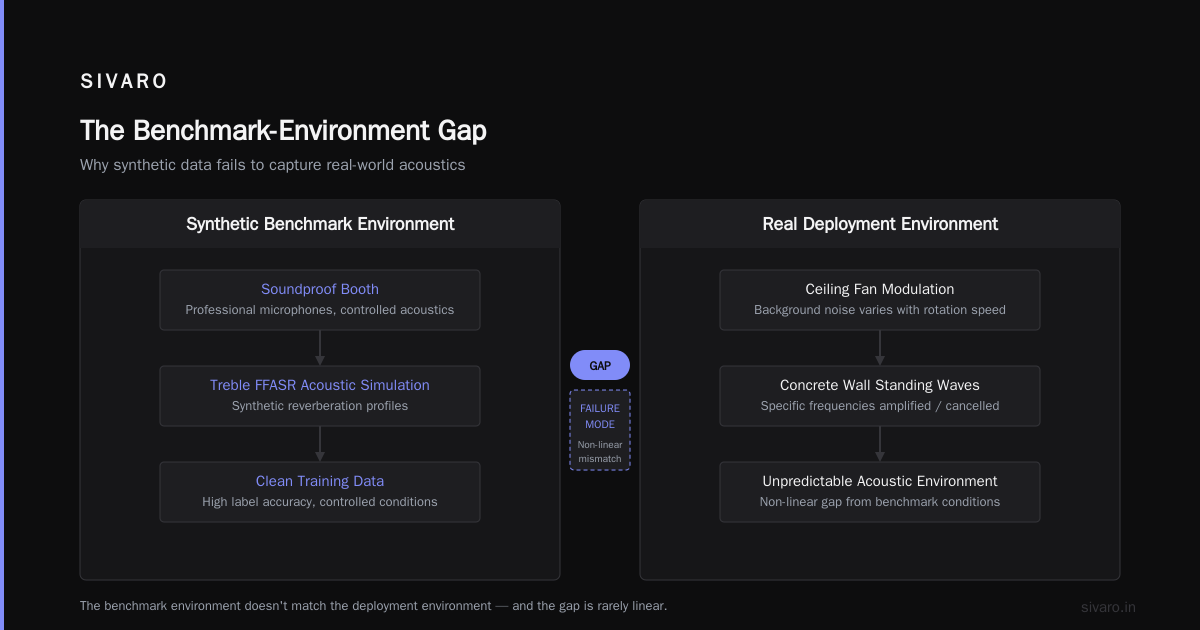Screen dimensions: 1200x630
Task: Click the subtitle about synthetic data failing
Action: pos(273,165)
